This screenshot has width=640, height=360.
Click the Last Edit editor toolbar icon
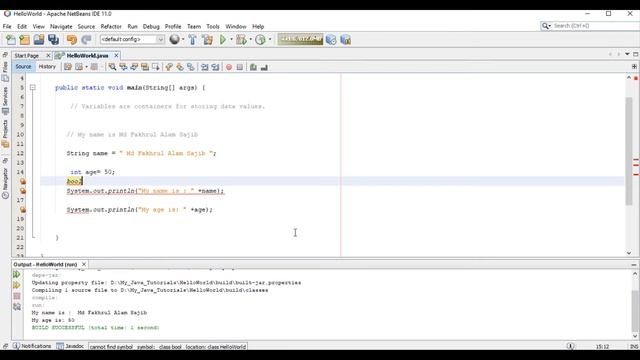coord(68,67)
